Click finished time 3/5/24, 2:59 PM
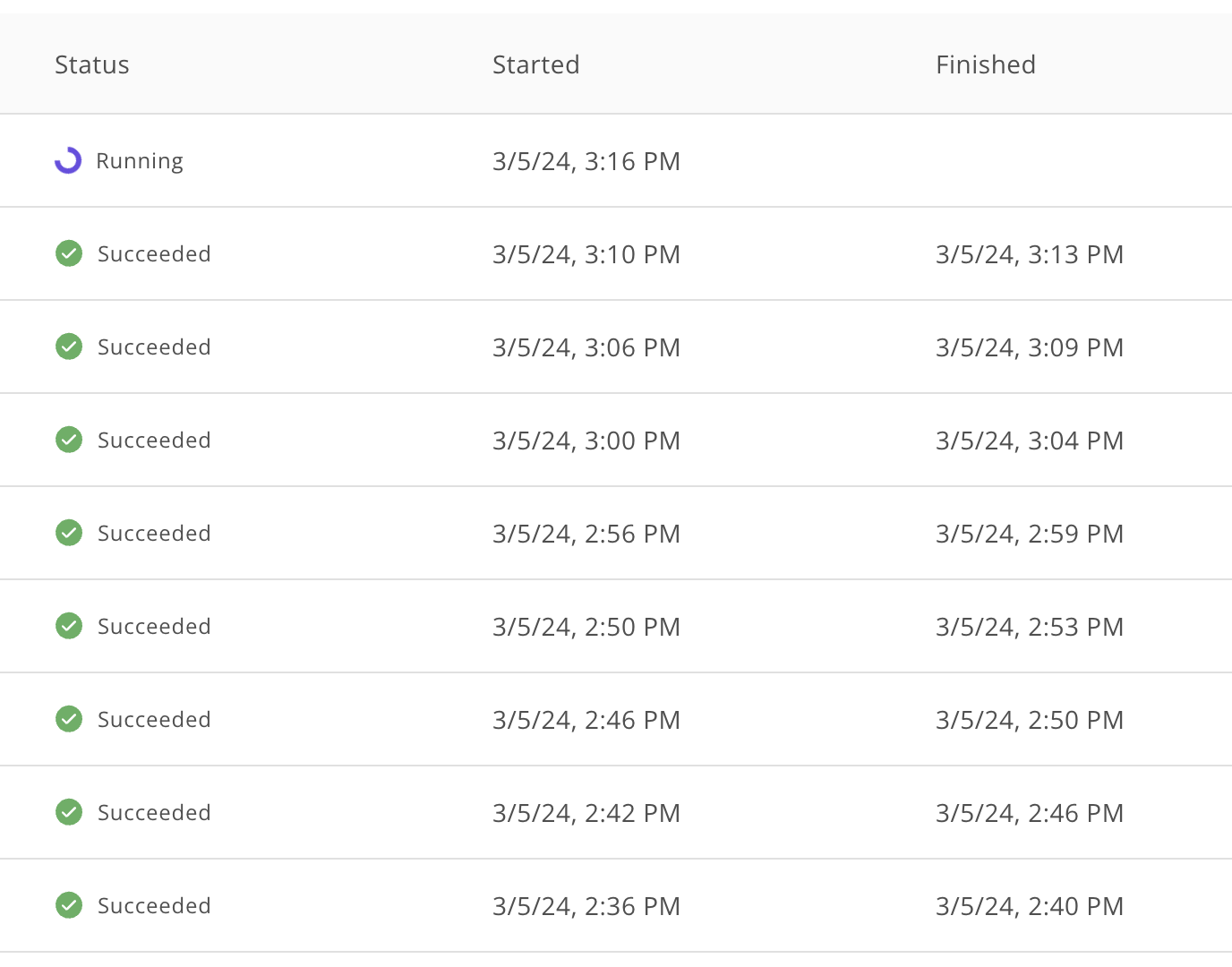1232x967 pixels. pos(1030,534)
